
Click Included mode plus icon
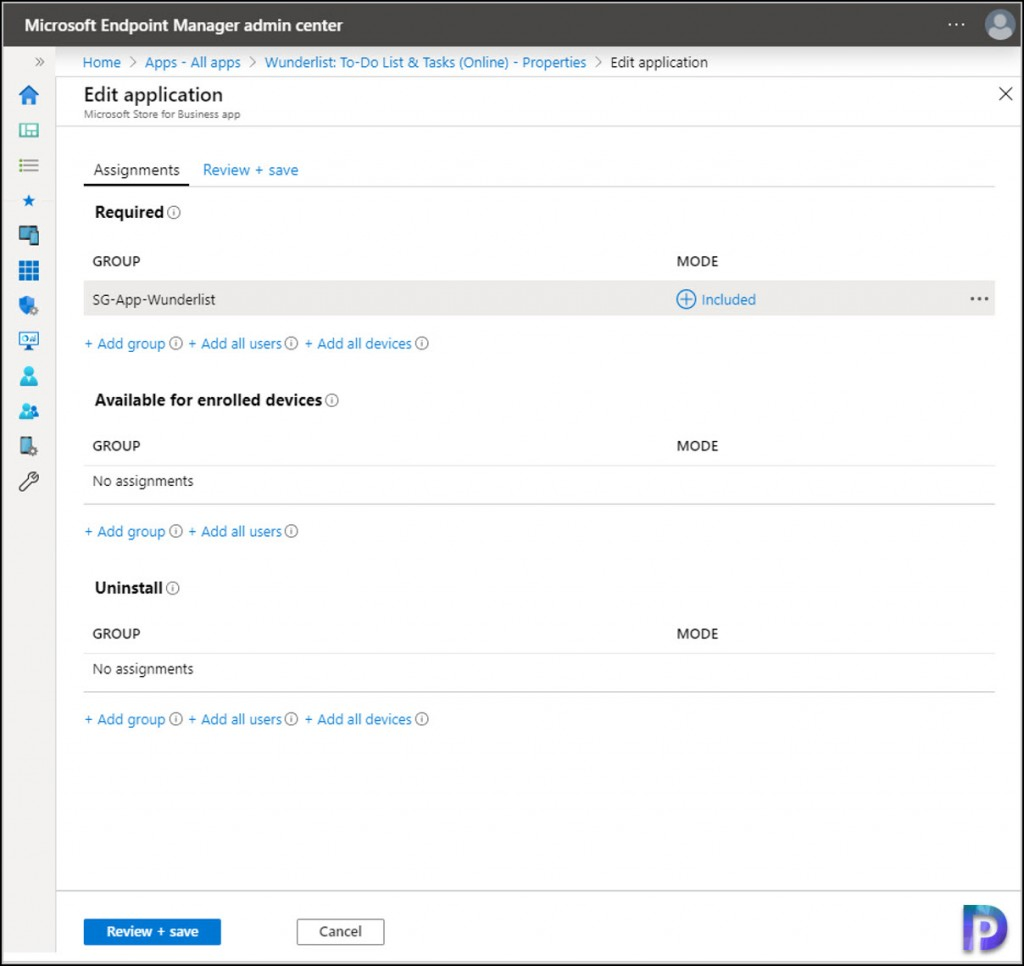click(686, 299)
